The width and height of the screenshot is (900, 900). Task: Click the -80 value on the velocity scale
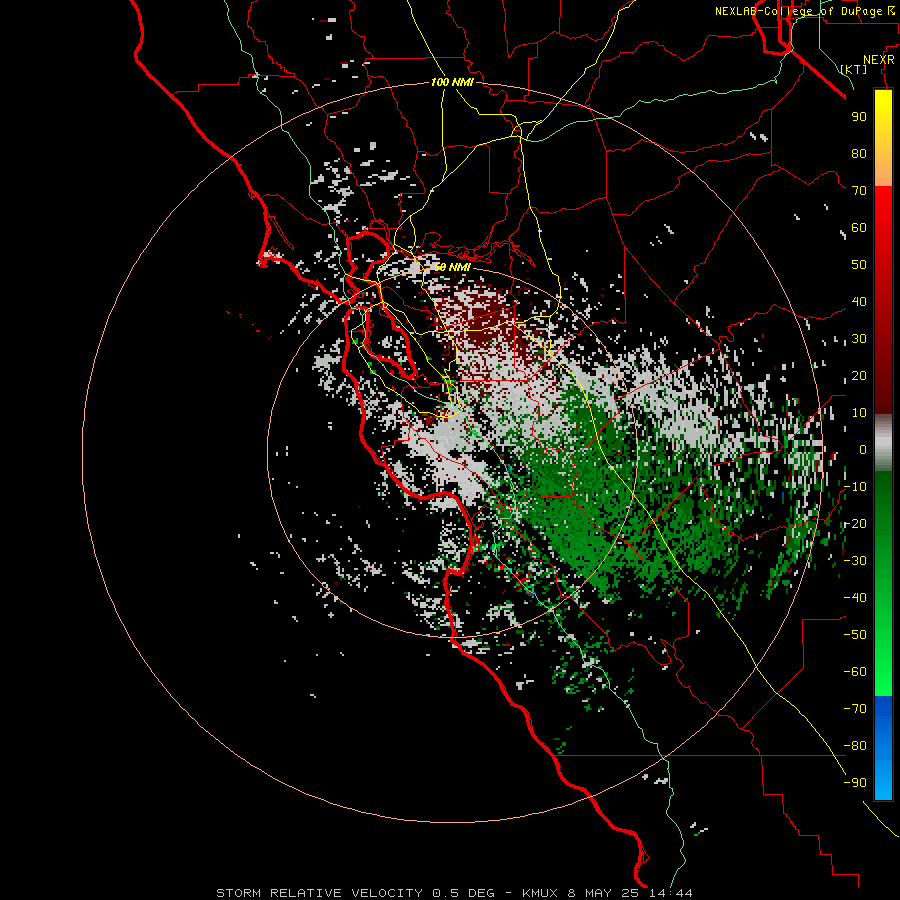coord(855,746)
